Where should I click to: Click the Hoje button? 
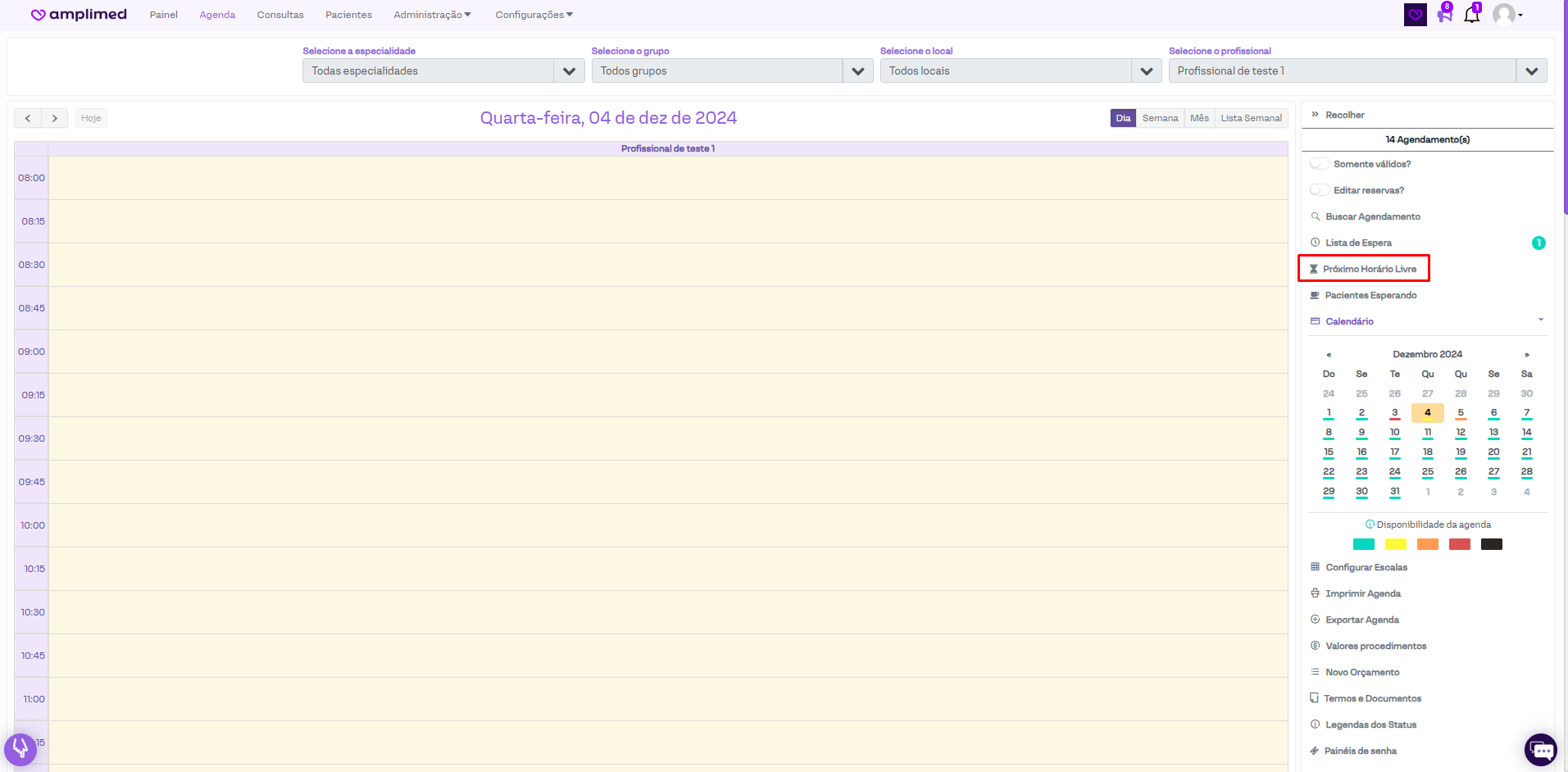91,118
